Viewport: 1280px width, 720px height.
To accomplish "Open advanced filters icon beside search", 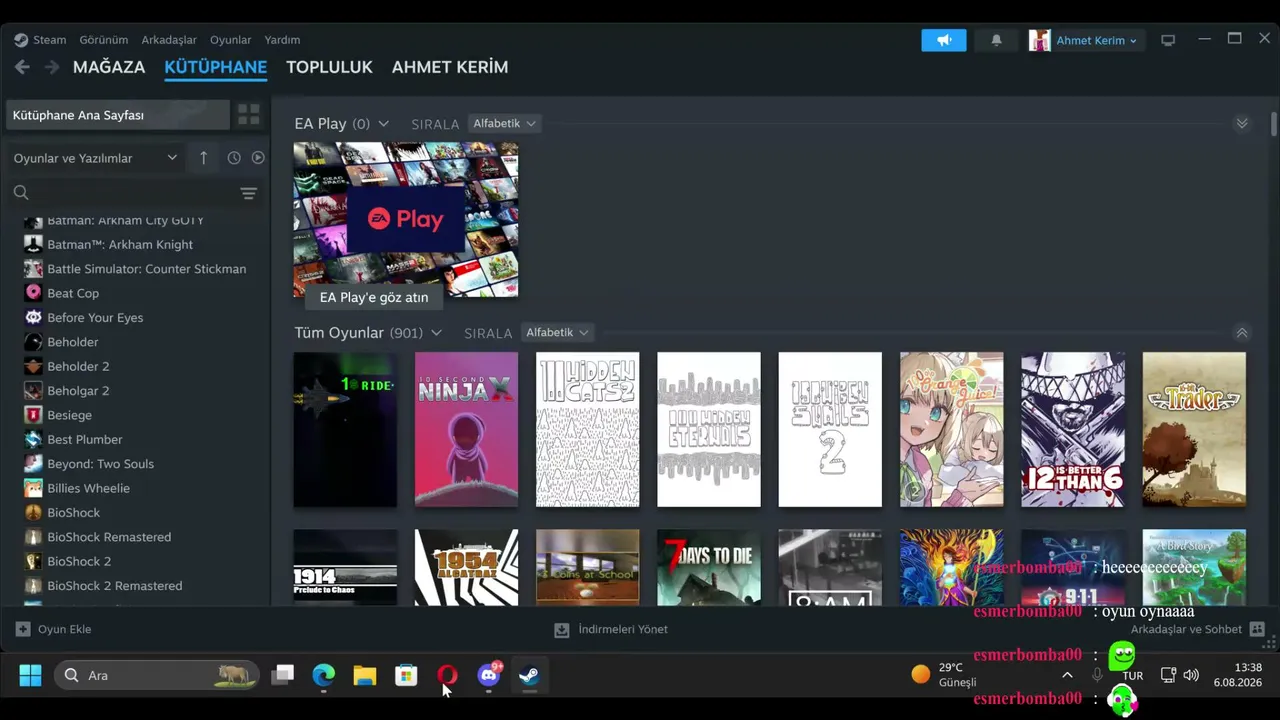I will (249, 193).
